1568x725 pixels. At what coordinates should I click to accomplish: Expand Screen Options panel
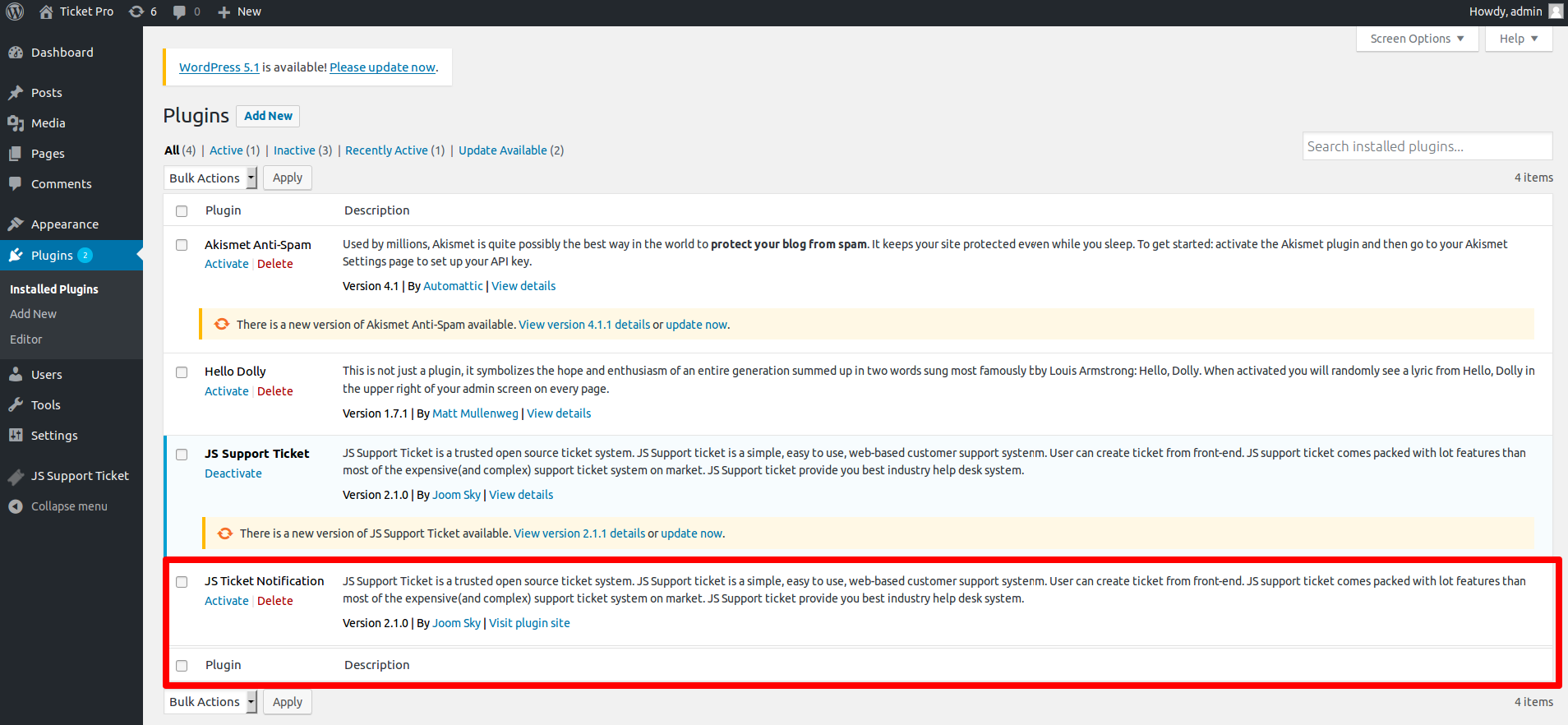[x=1417, y=39]
